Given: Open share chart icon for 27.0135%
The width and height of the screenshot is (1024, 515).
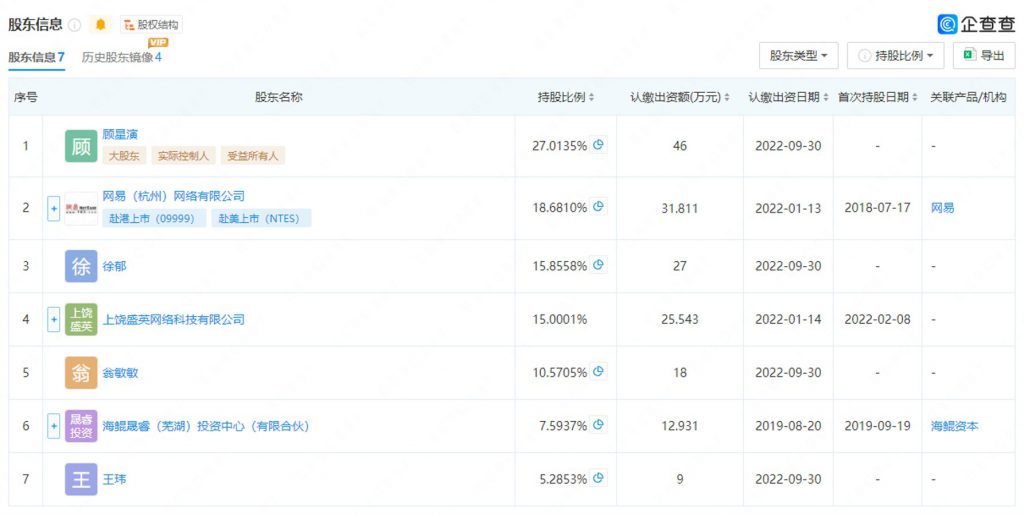Looking at the screenshot, I should tap(598, 145).
